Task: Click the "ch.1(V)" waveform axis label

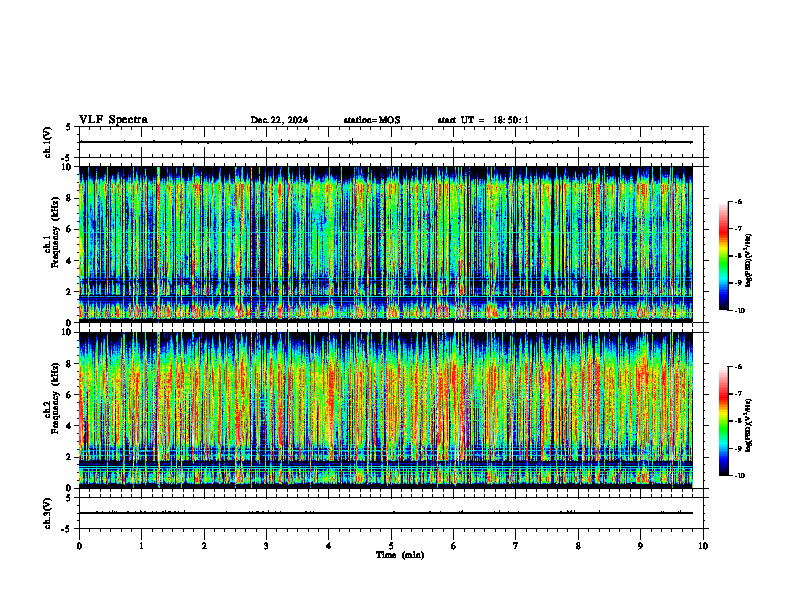Action: tap(48, 142)
